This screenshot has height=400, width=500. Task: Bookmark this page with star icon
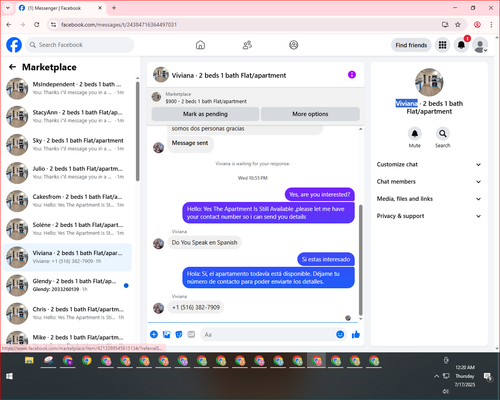458,25
